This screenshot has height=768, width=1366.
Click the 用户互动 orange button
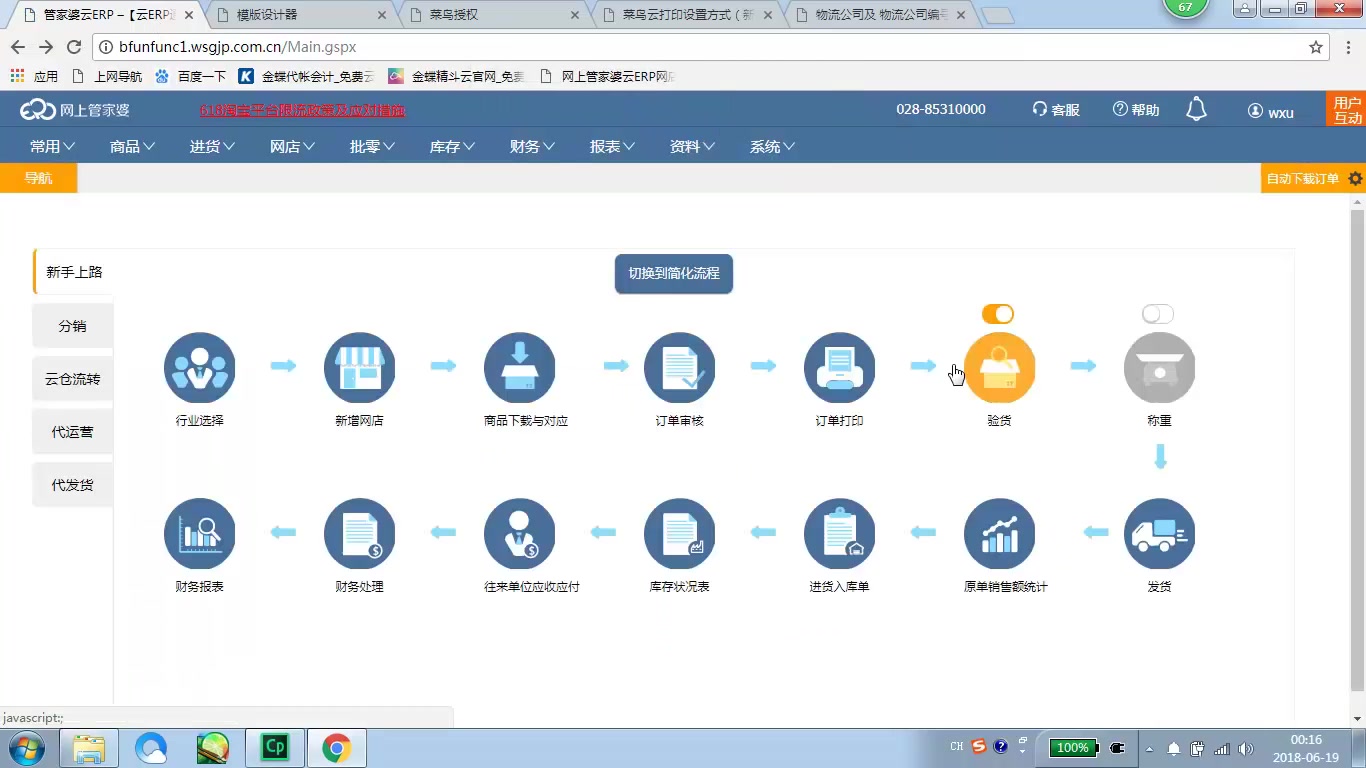click(x=1347, y=110)
